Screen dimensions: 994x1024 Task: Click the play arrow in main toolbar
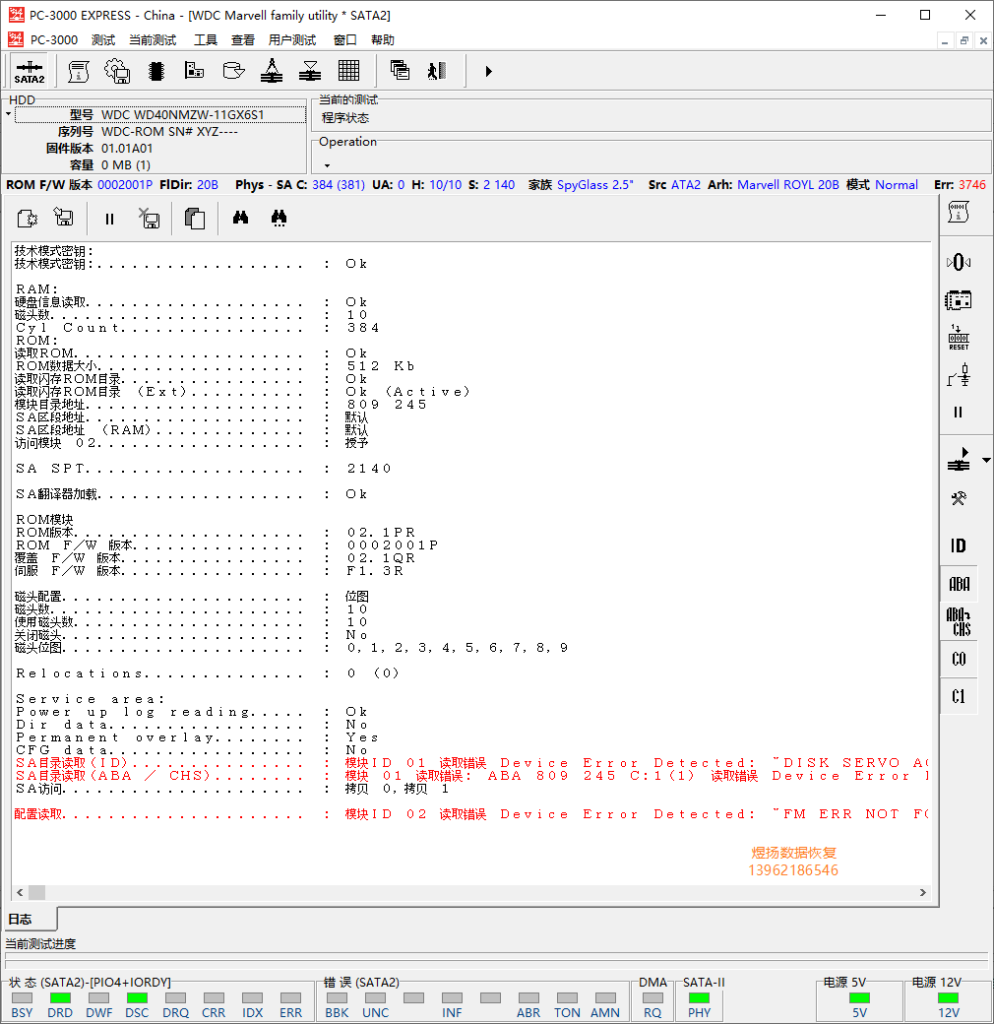[x=489, y=71]
